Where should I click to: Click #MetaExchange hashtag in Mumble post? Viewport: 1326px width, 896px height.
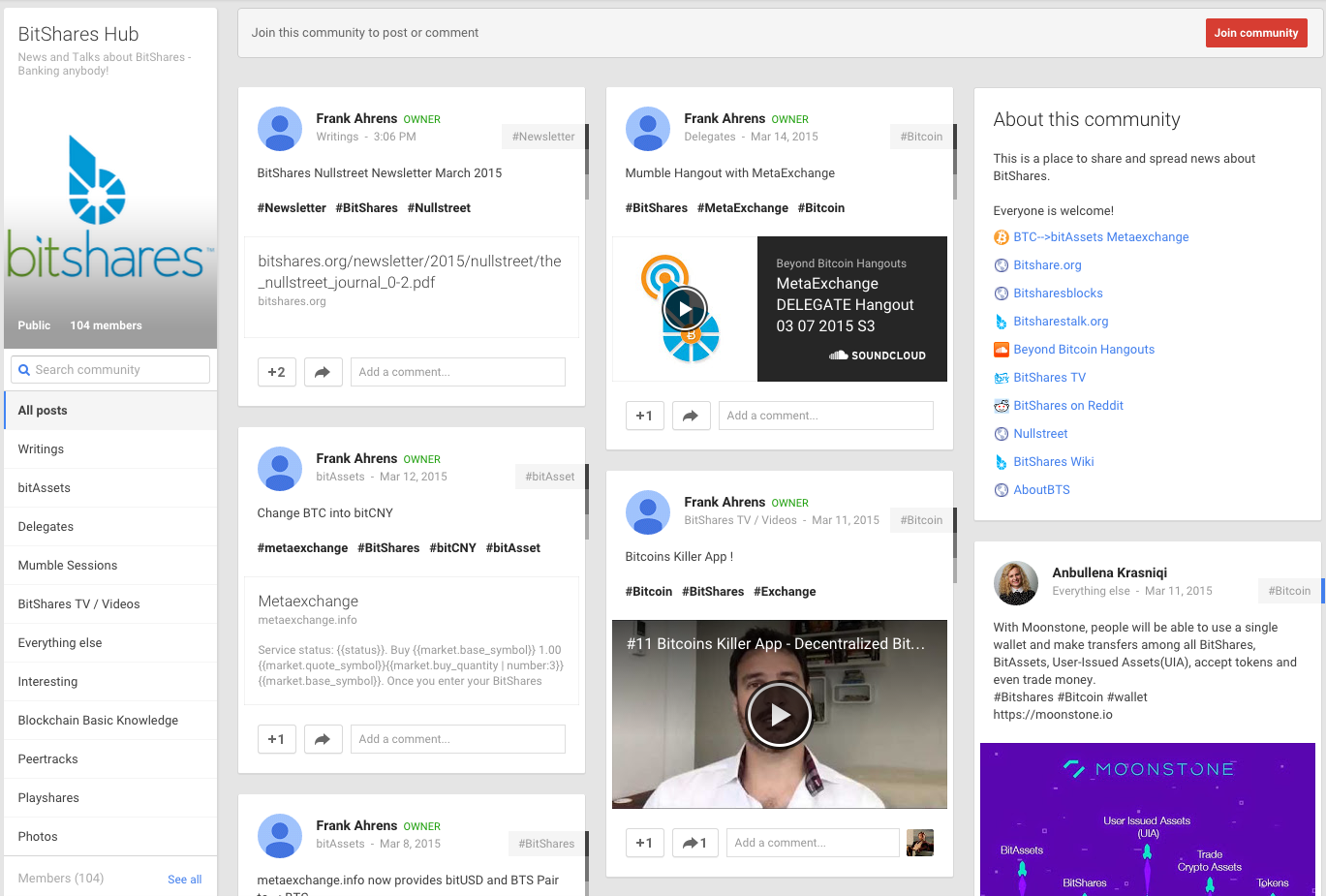(743, 208)
